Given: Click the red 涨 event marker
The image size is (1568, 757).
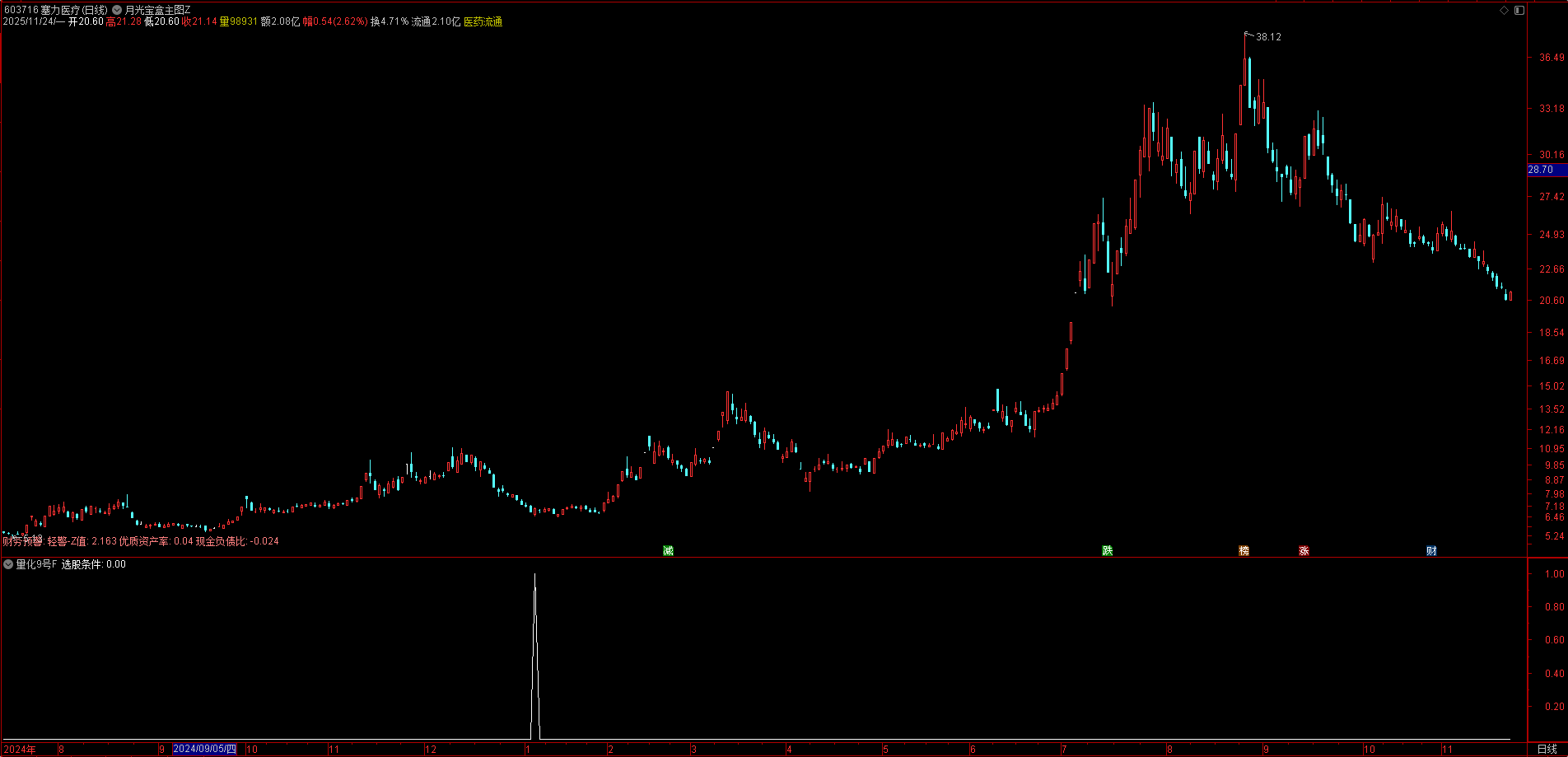Looking at the screenshot, I should 1304,550.
